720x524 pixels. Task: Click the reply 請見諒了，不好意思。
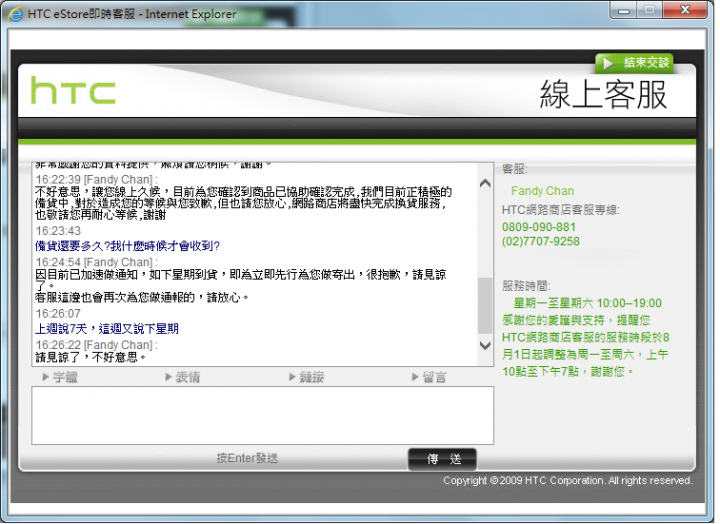point(91,357)
